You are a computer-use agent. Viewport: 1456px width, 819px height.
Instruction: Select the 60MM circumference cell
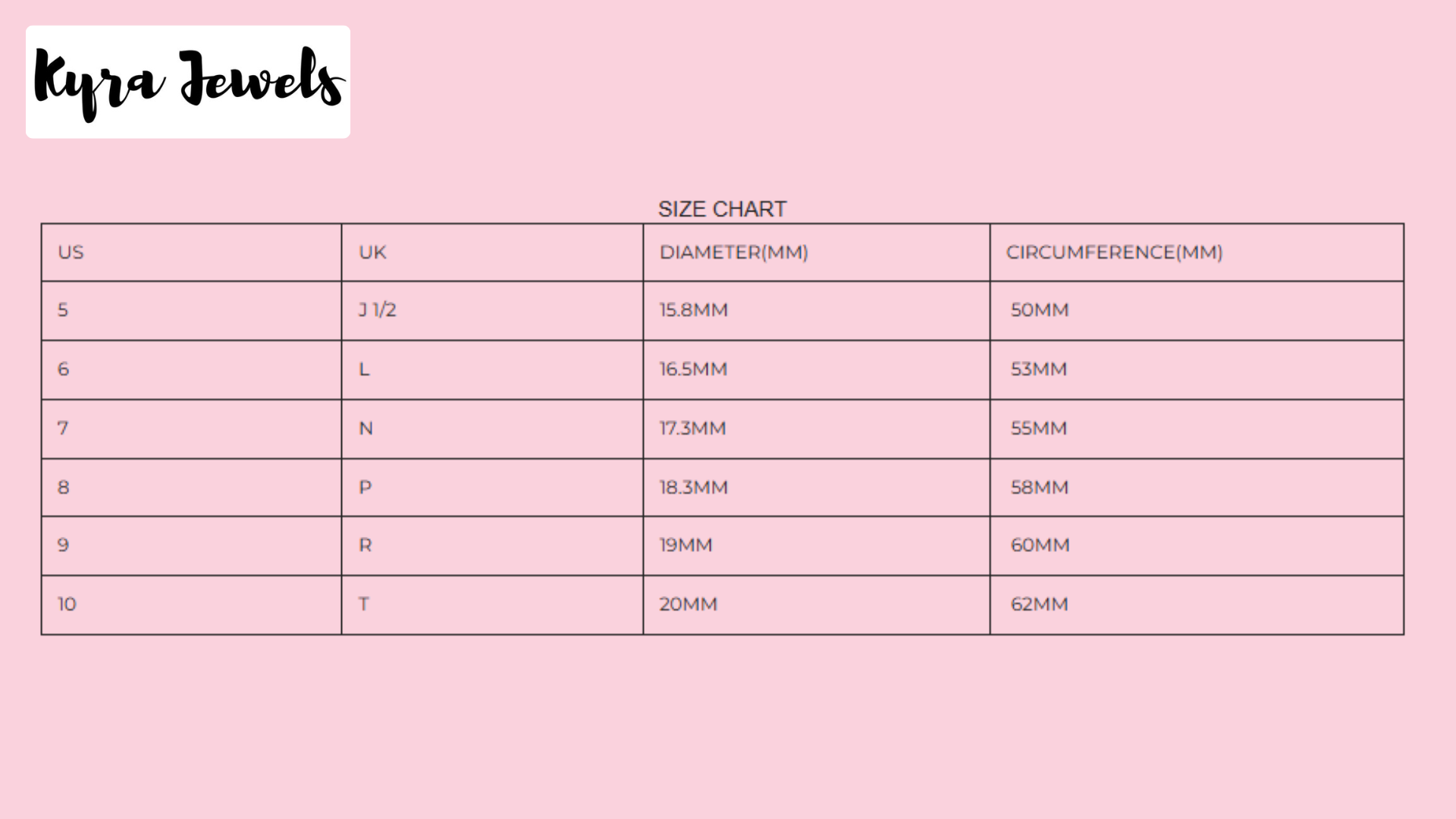(1040, 545)
